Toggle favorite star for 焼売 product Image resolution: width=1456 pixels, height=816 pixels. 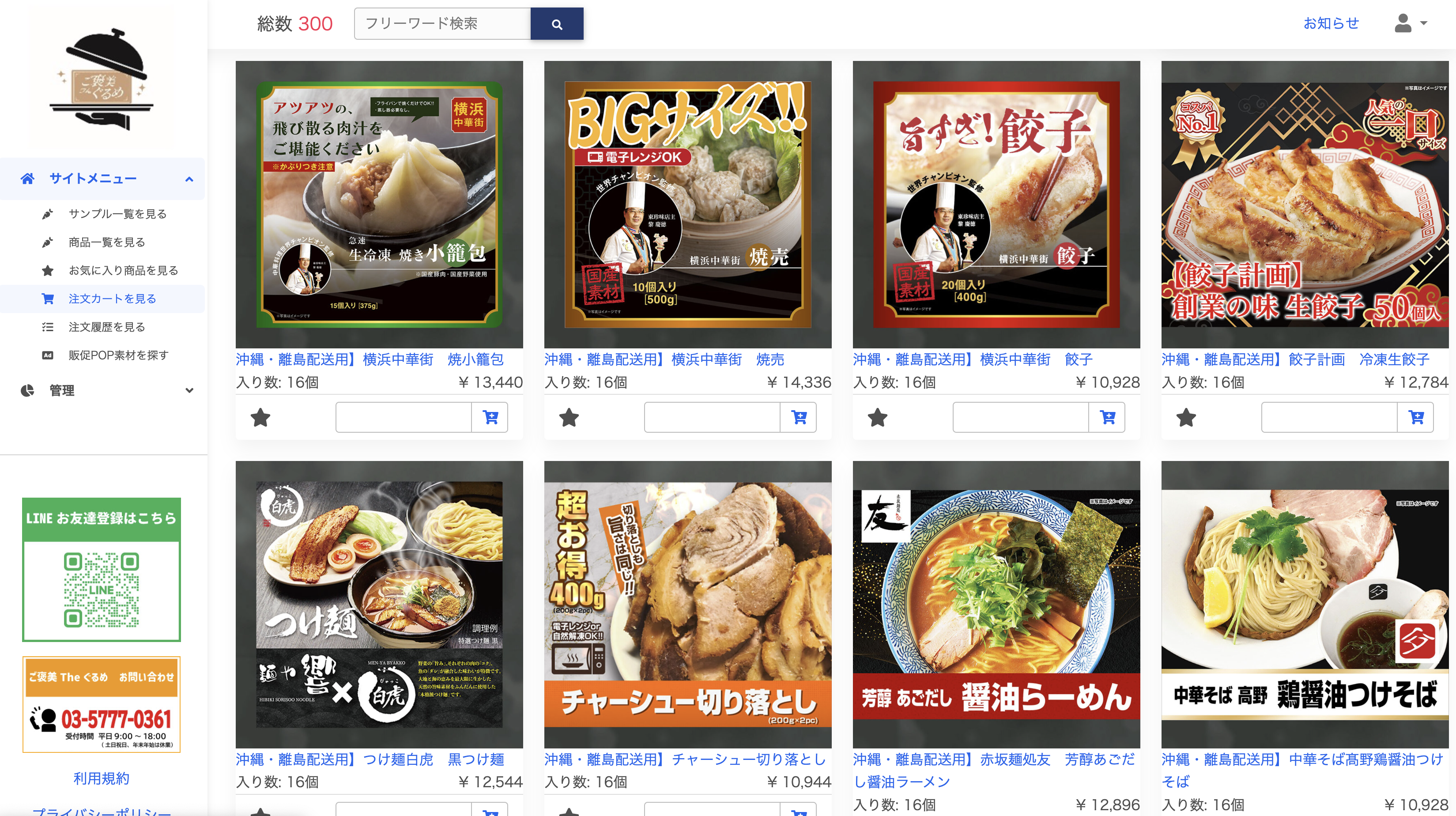pos(569,418)
